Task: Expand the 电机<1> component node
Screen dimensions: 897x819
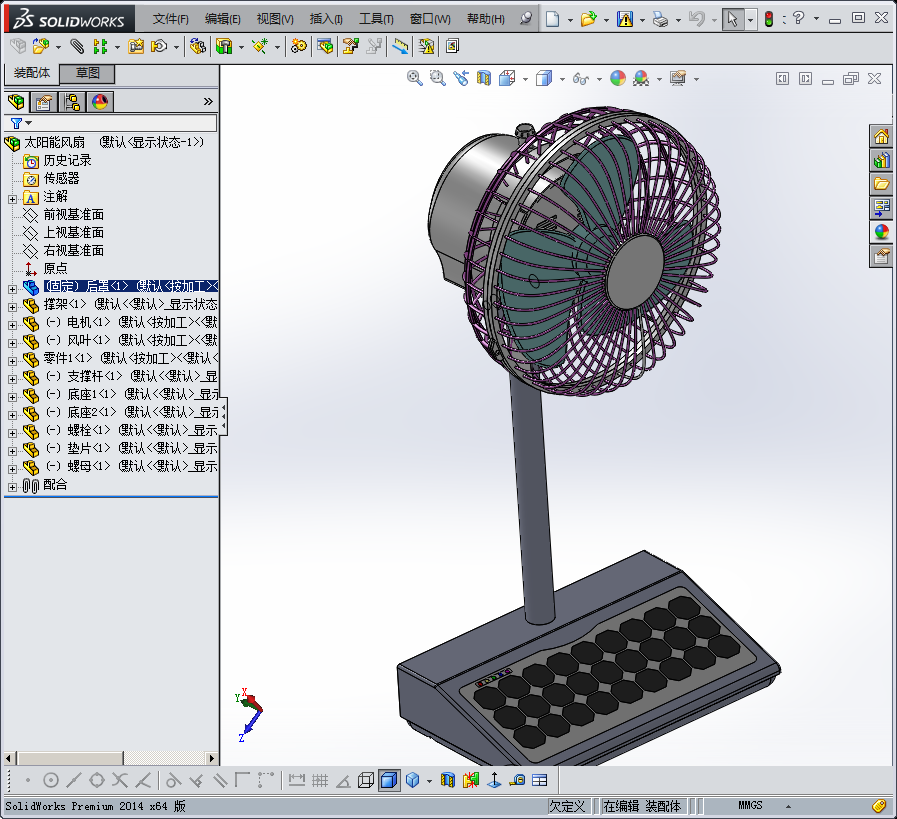Action: click(13, 325)
